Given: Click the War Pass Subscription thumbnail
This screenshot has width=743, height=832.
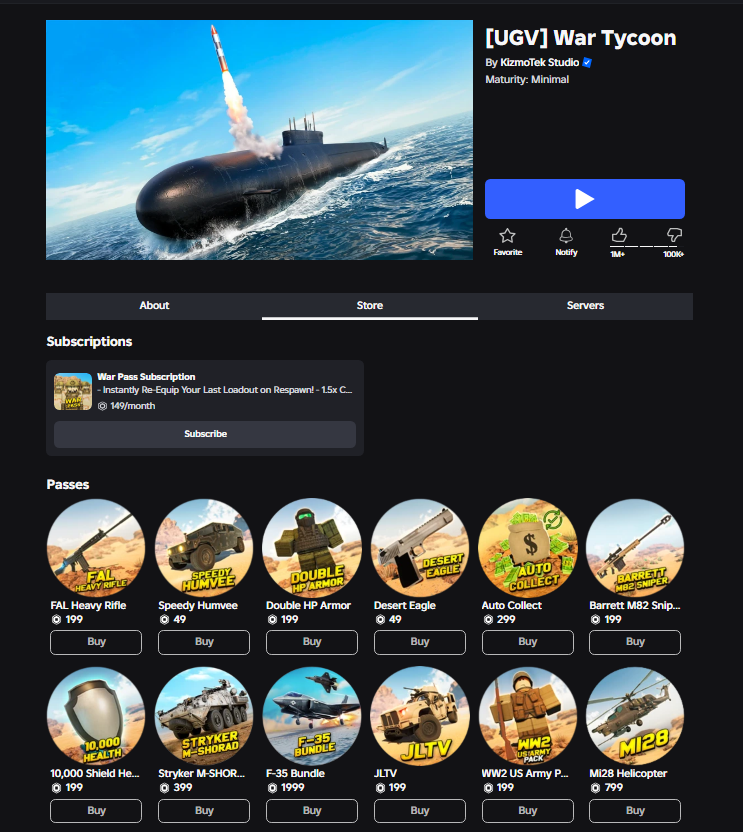Looking at the screenshot, I should (x=73, y=392).
